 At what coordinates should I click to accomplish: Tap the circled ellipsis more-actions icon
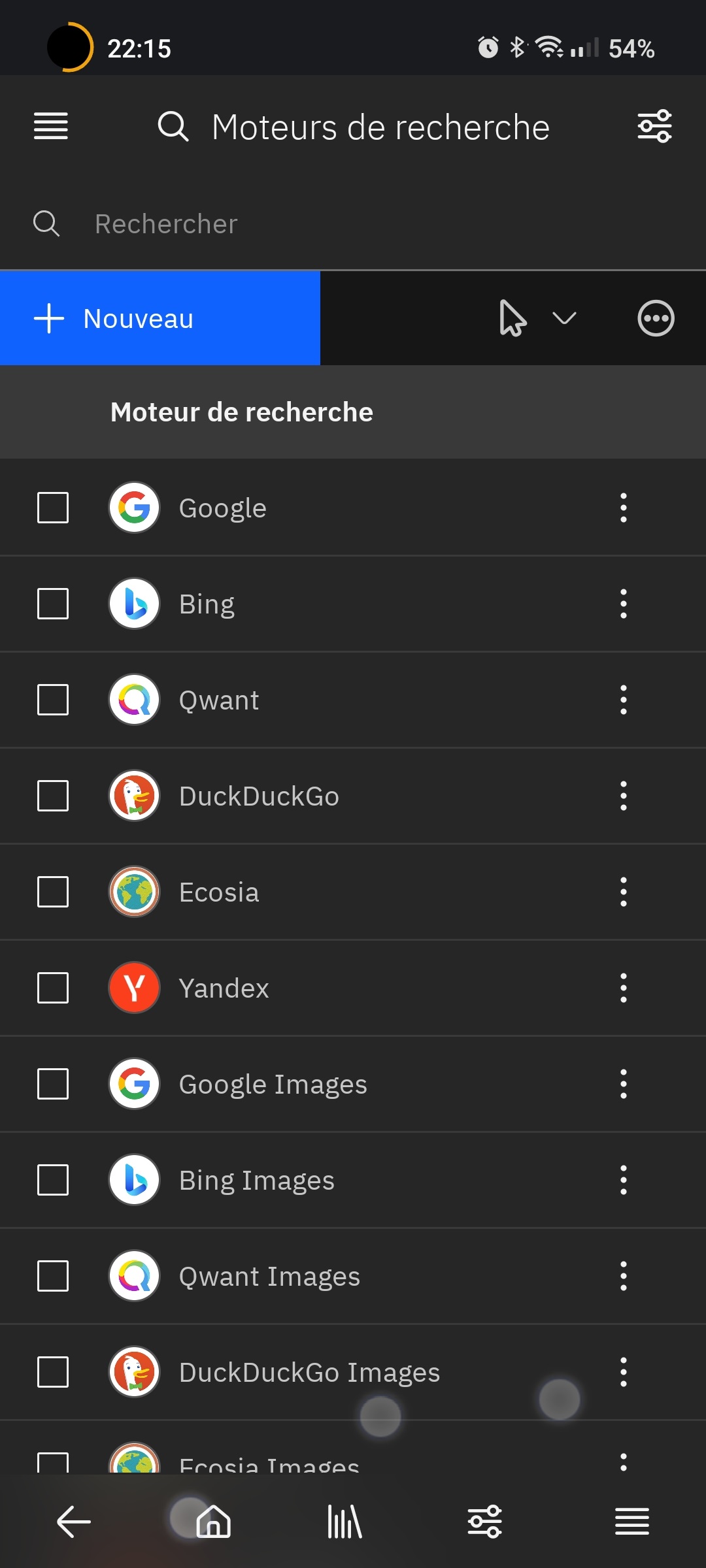click(x=656, y=319)
